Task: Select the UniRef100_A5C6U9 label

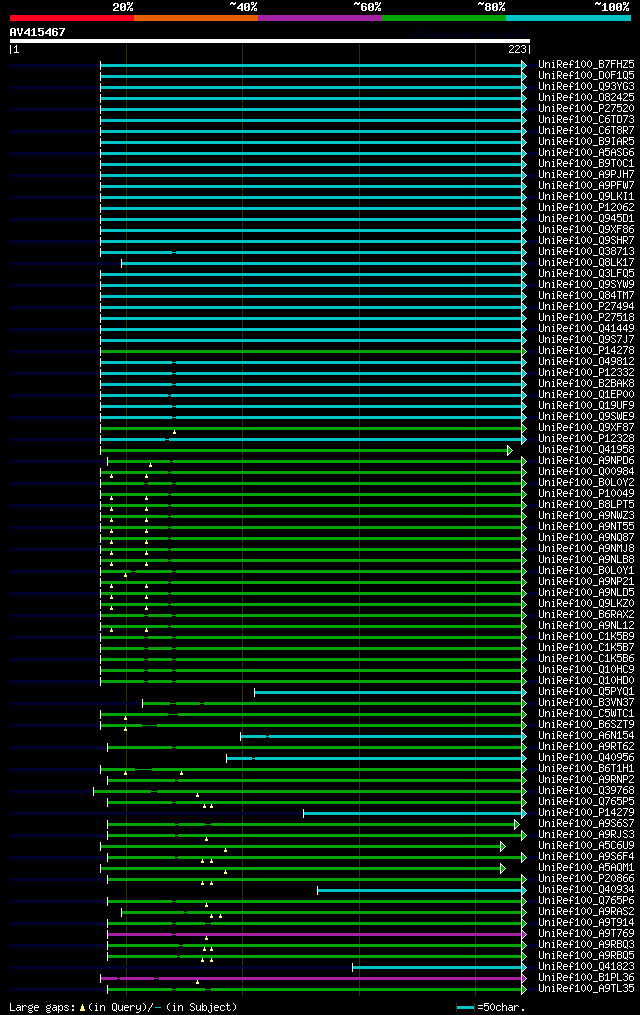Action: pos(586,846)
